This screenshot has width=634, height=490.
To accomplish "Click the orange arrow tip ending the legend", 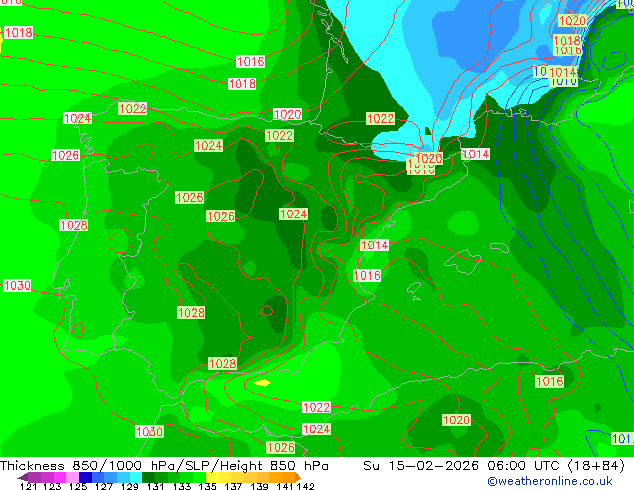I will point(298,477).
